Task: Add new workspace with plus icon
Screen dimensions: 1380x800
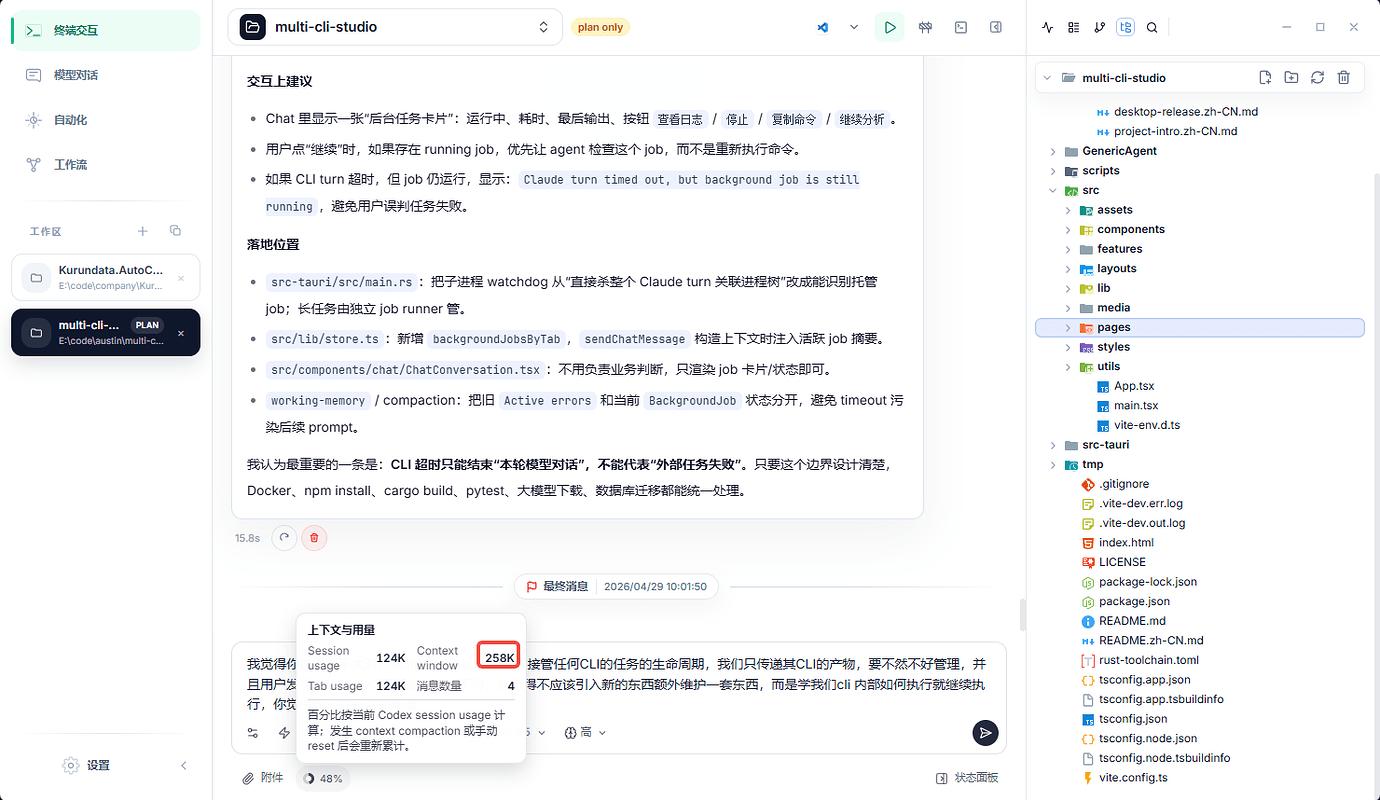Action: tap(142, 231)
